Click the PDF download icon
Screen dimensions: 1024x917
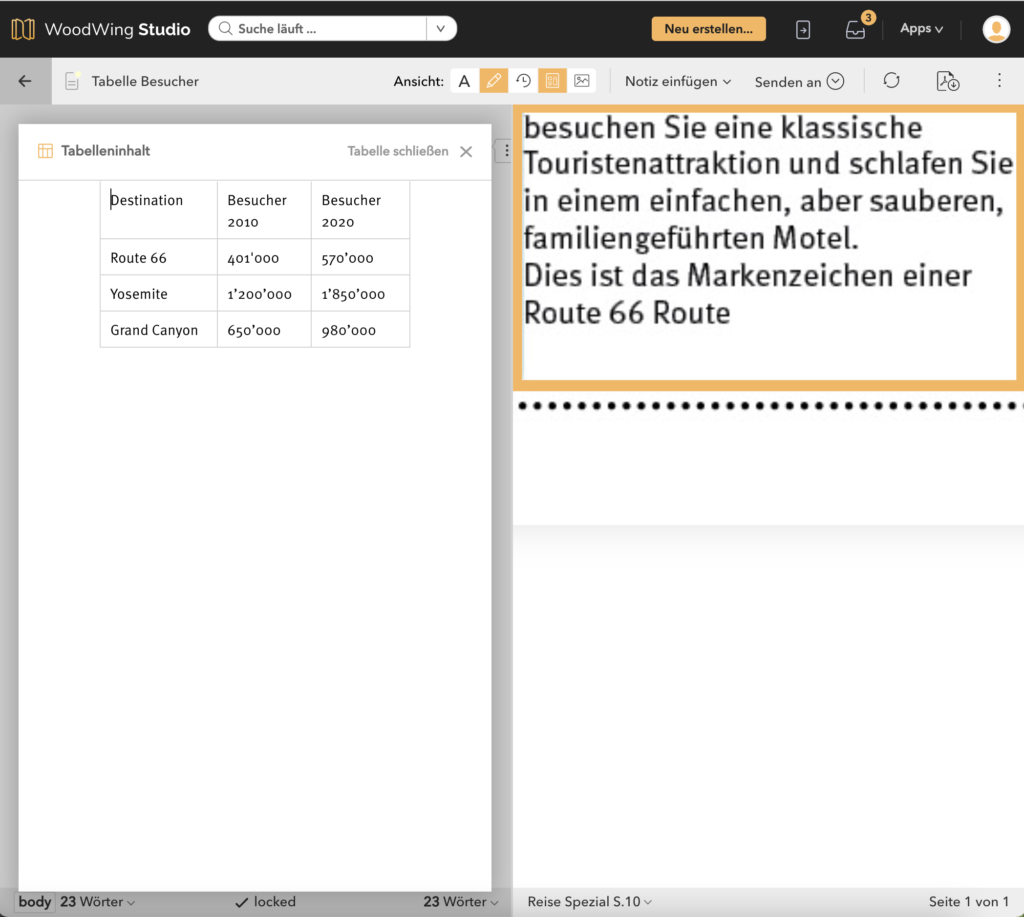pos(947,81)
